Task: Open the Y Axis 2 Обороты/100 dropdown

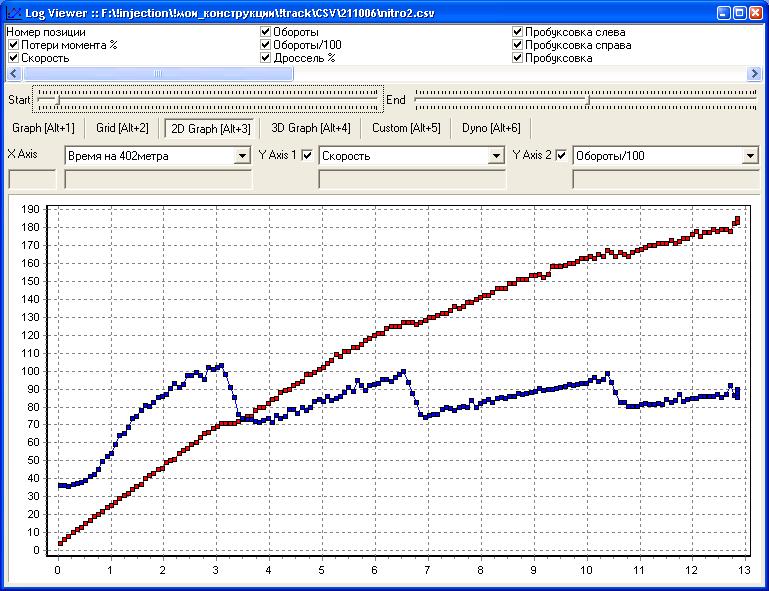Action: pyautogui.click(x=749, y=156)
